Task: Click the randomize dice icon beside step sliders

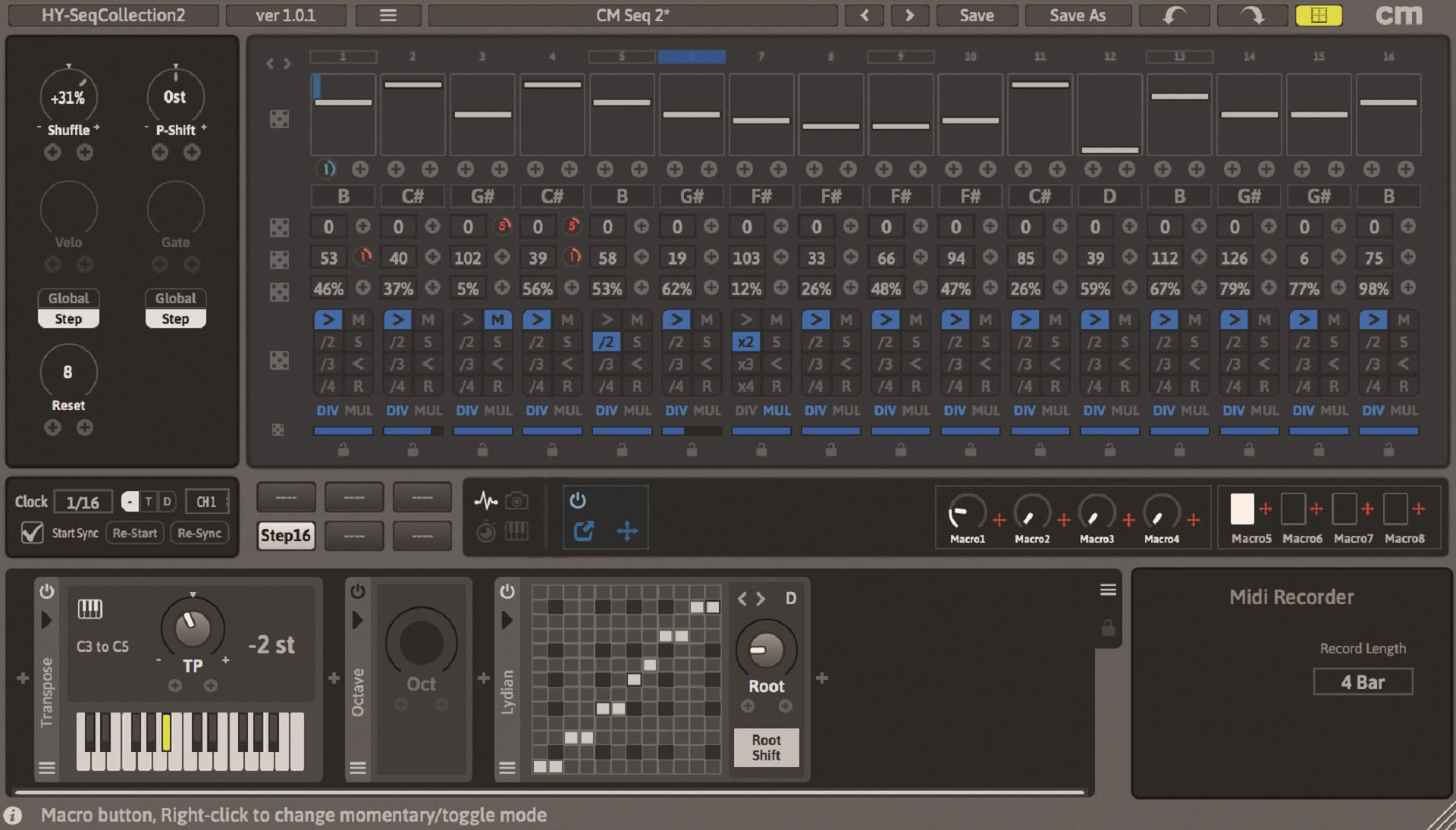Action: (x=279, y=119)
